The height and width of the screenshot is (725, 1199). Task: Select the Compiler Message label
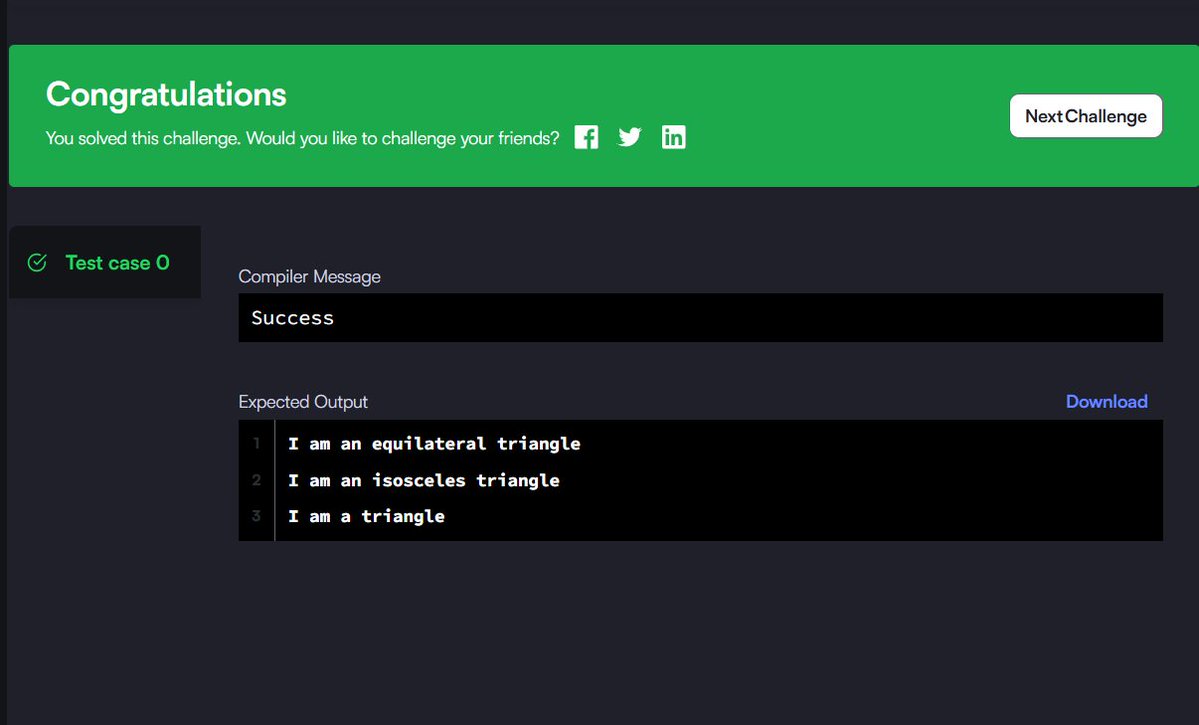(309, 276)
